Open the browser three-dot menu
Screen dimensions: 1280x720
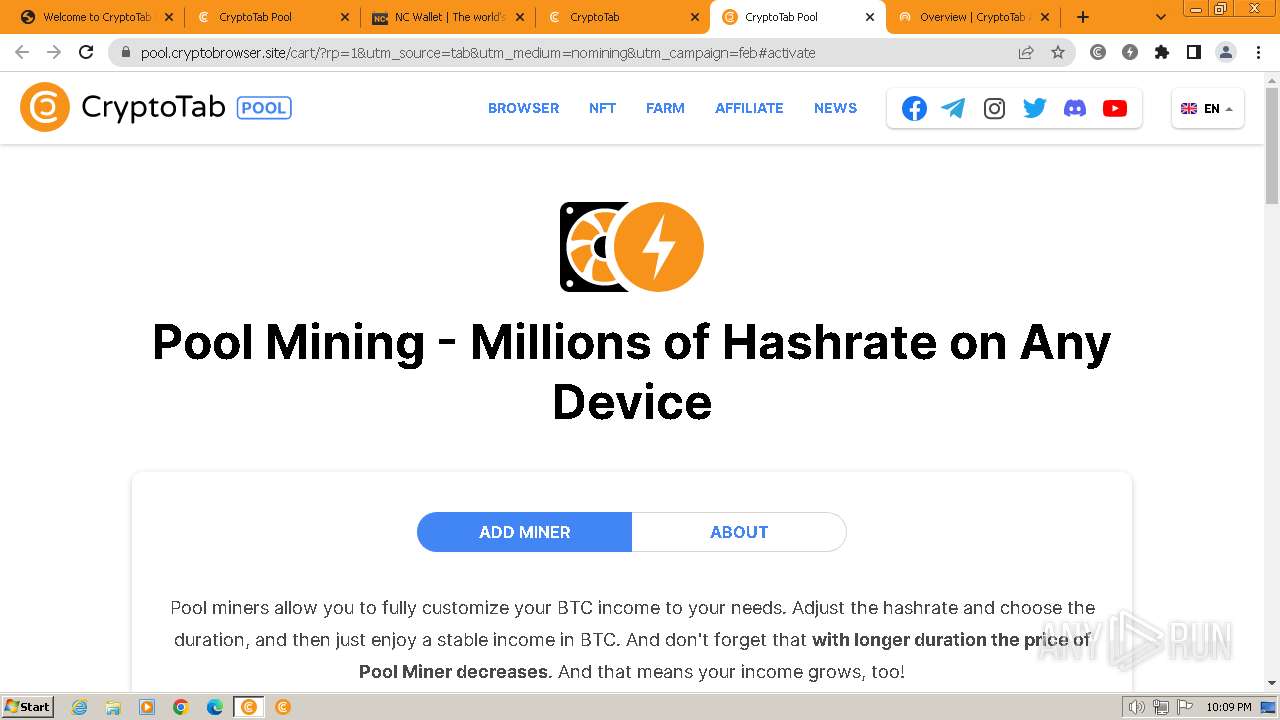[x=1258, y=52]
